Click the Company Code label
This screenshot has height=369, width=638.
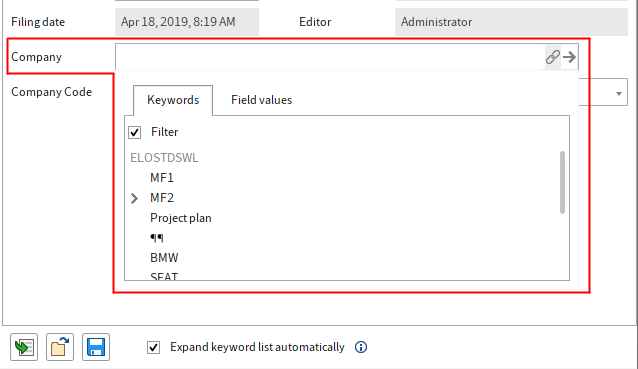[x=52, y=92]
